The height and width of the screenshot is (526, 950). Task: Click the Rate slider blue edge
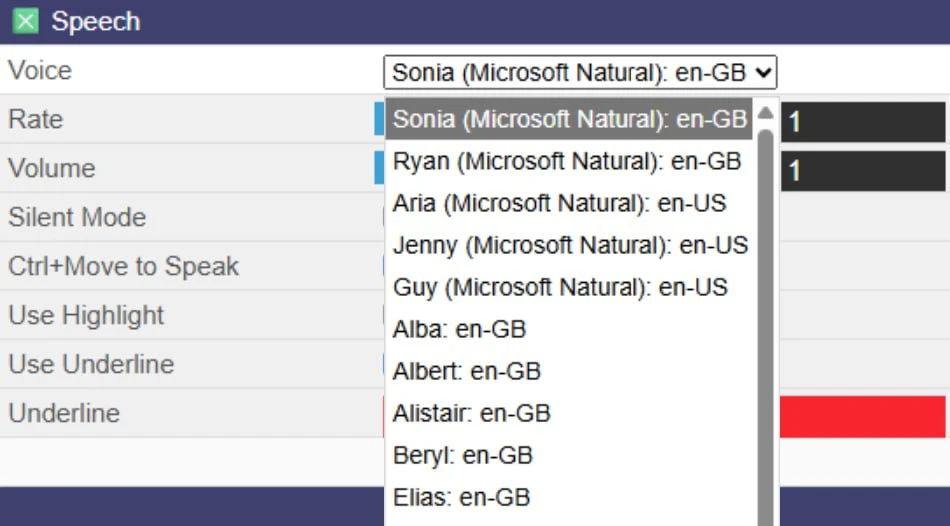click(379, 118)
